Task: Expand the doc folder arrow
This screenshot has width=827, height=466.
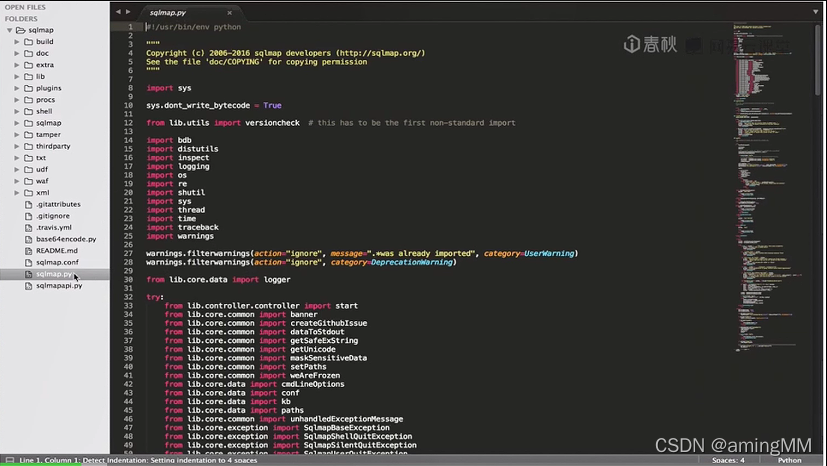Action: point(17,53)
